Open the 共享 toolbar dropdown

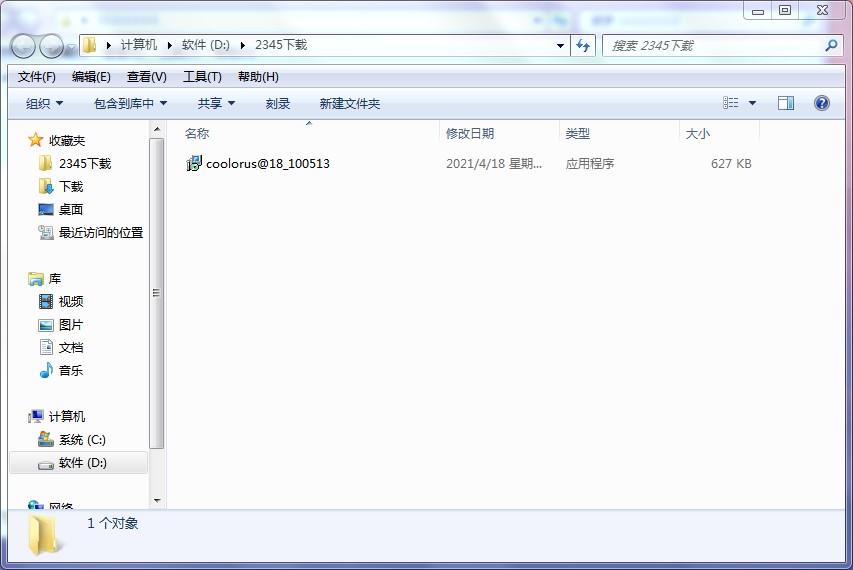(x=216, y=103)
